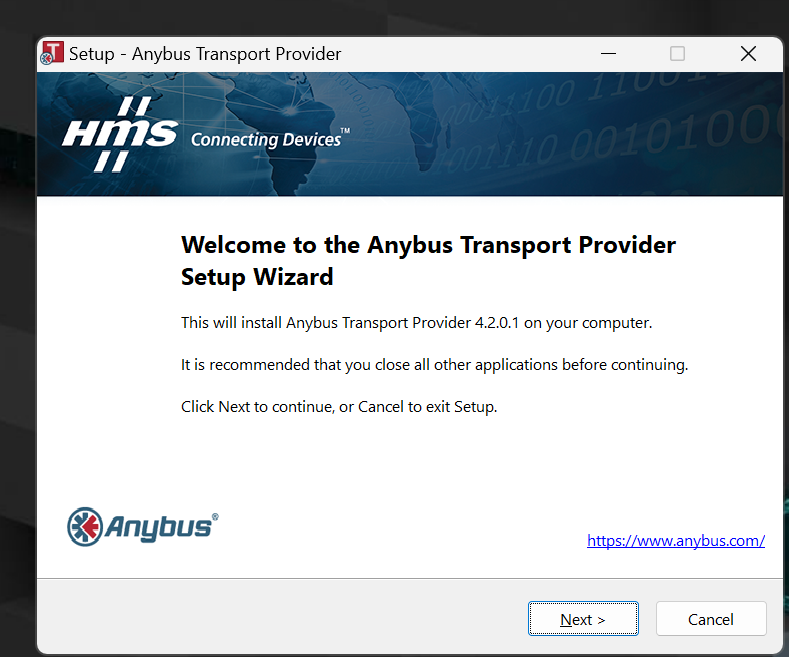This screenshot has width=789, height=657.
Task: Click the greyed-out maximize square icon
Action: 677,53
